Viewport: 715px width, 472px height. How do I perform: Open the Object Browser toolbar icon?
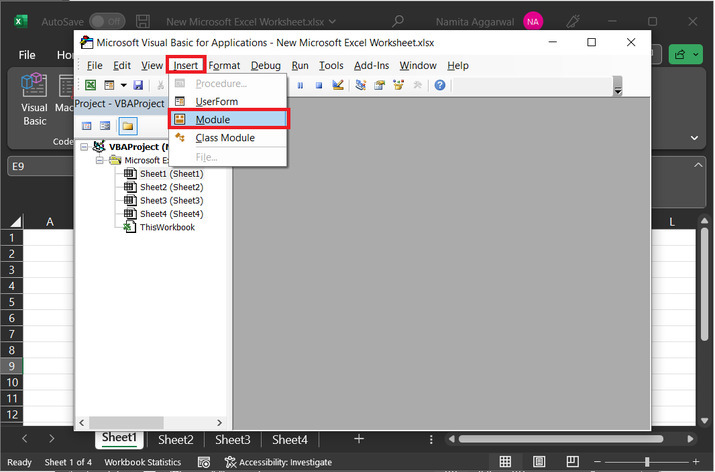coord(399,86)
